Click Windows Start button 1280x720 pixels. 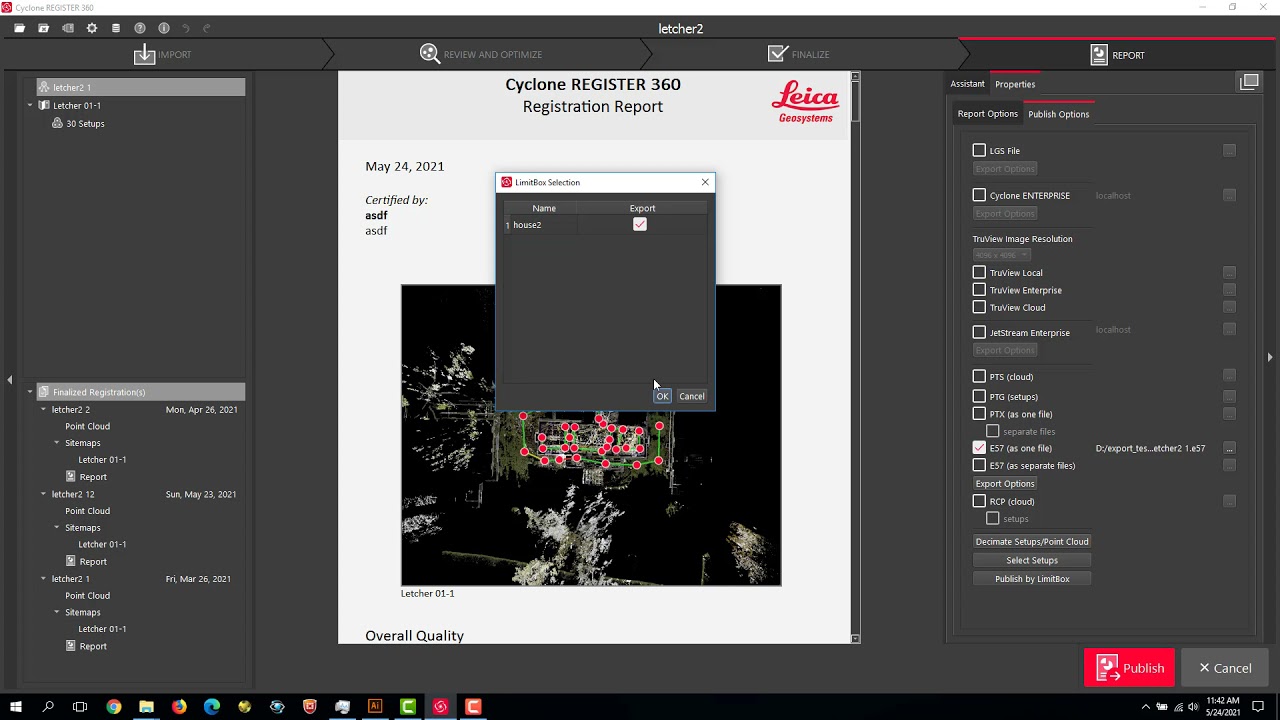click(16, 707)
